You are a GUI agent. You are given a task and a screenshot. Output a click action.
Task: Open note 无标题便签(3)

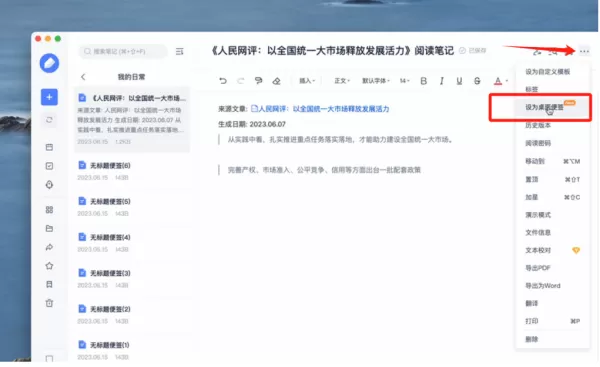(x=132, y=279)
